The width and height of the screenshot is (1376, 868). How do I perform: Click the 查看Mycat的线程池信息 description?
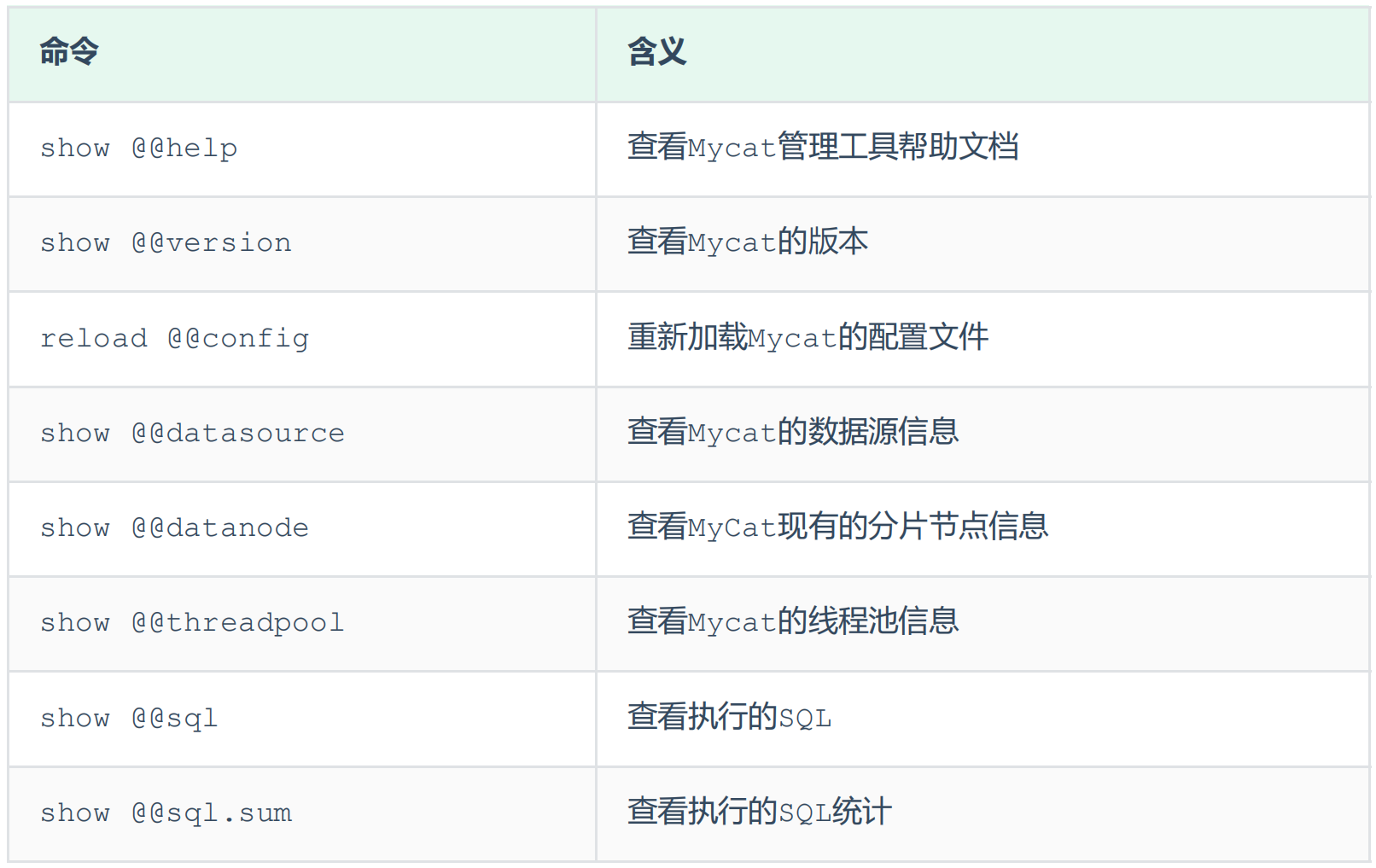coord(793,622)
